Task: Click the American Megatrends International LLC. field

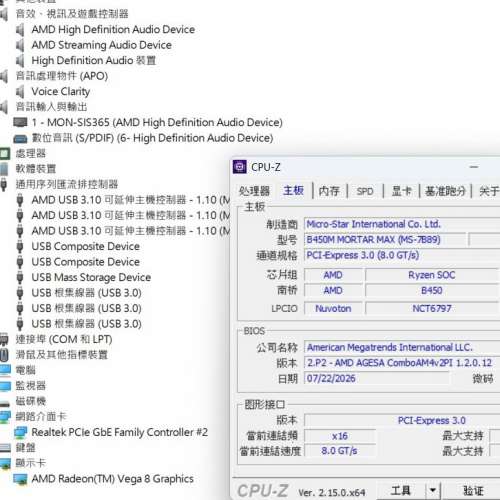Action: 402,347
